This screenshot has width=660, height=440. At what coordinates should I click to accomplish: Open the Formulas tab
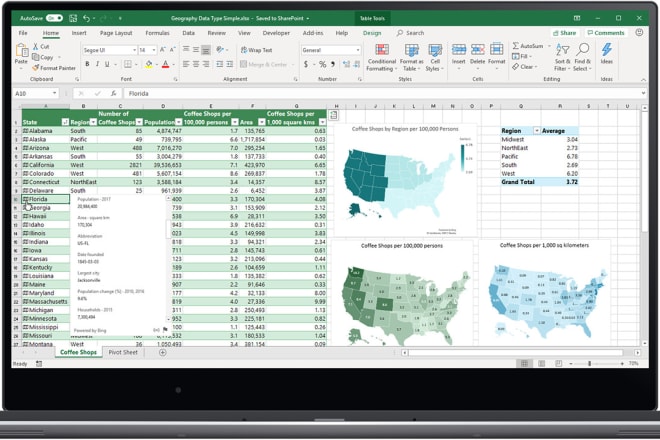pos(157,33)
